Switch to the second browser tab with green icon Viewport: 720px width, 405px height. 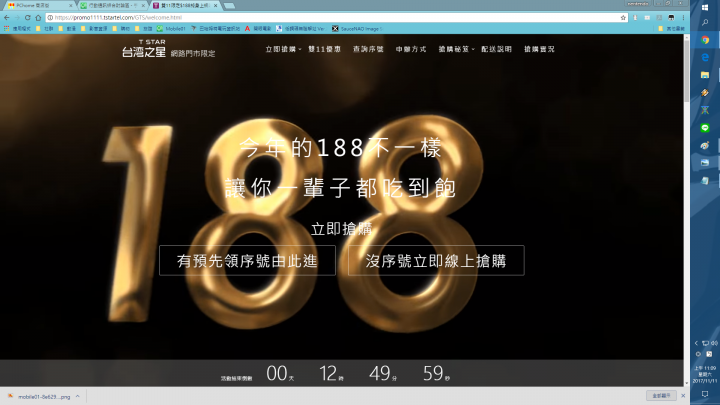point(113,6)
